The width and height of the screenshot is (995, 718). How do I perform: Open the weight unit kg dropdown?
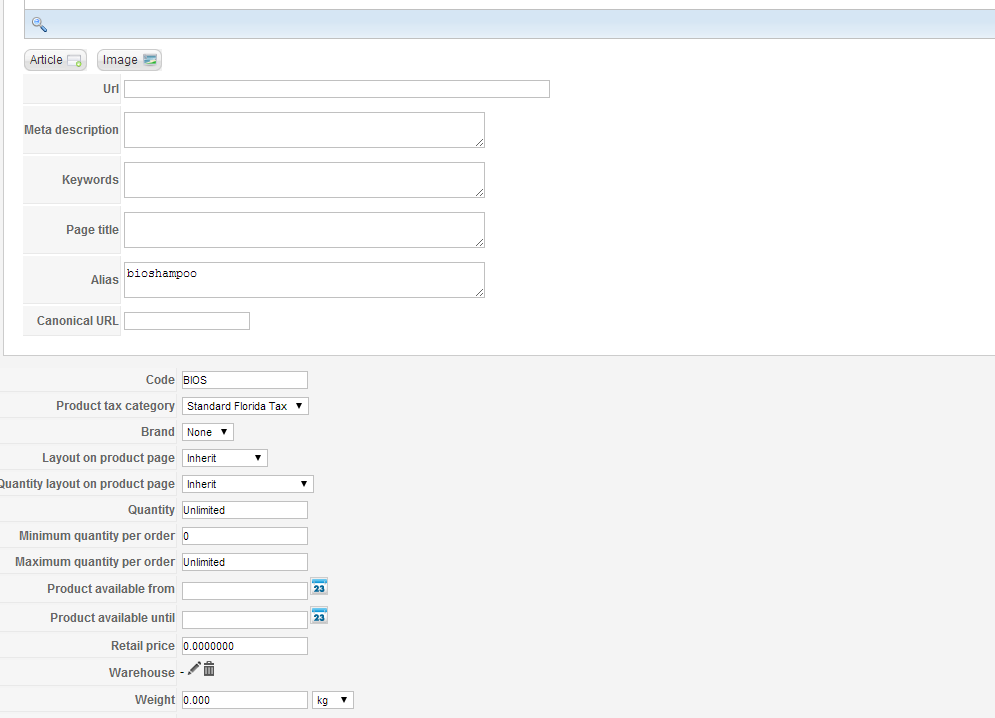coord(333,700)
